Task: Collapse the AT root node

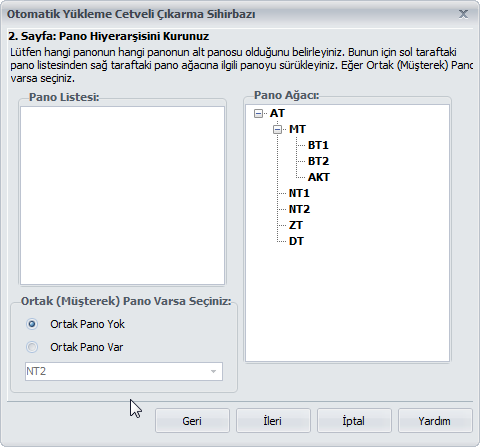Action: click(258, 113)
